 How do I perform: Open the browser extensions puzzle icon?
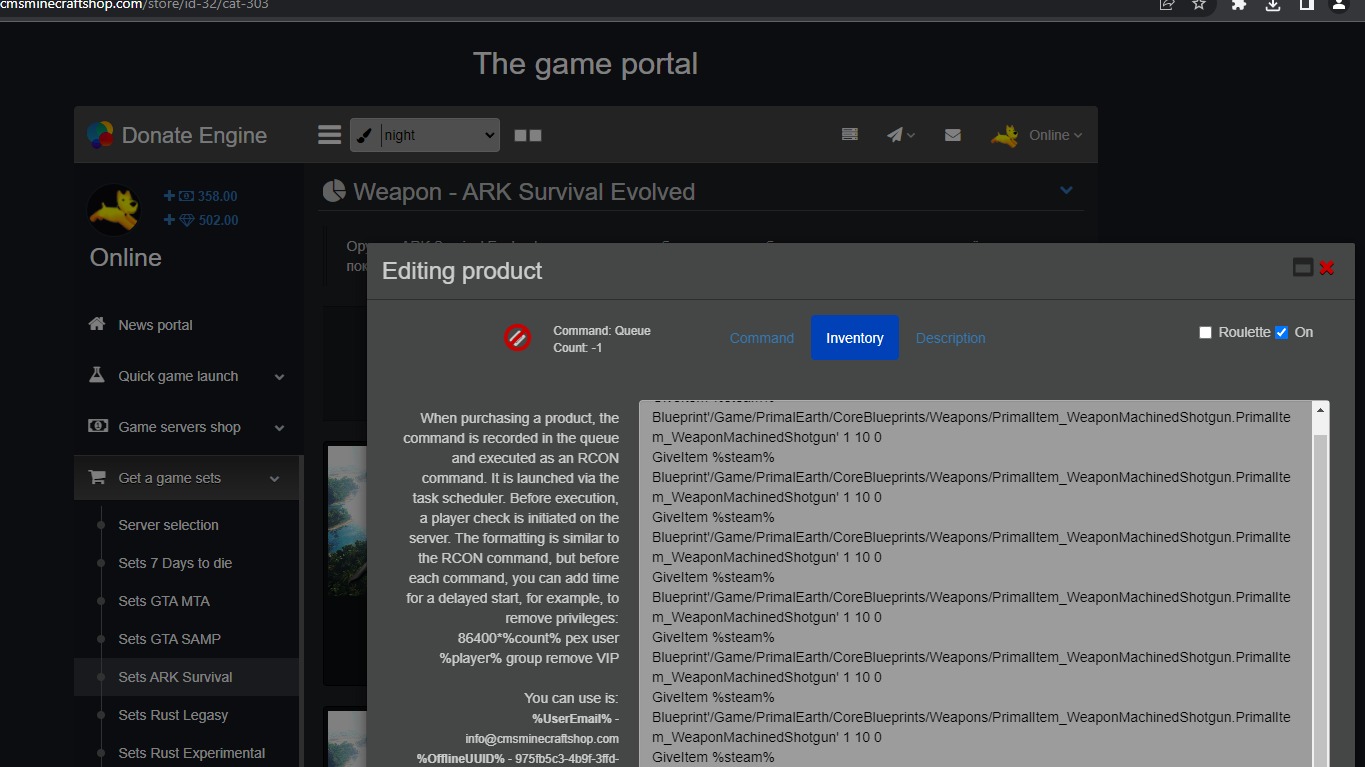point(1238,5)
